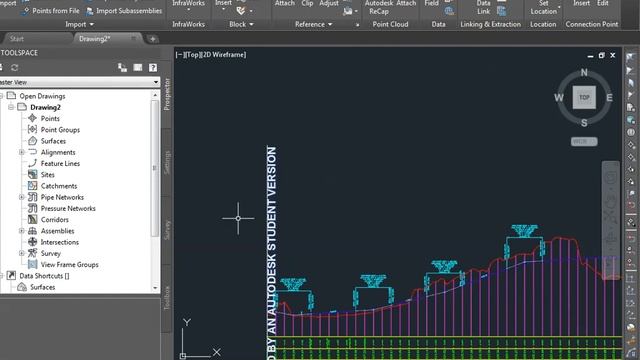
Task: Select the Feature Lines tree item
Action: click(60, 163)
